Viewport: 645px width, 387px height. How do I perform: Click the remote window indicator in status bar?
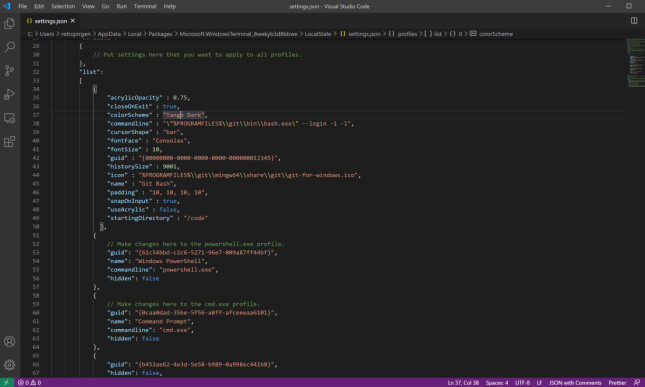click(7, 382)
